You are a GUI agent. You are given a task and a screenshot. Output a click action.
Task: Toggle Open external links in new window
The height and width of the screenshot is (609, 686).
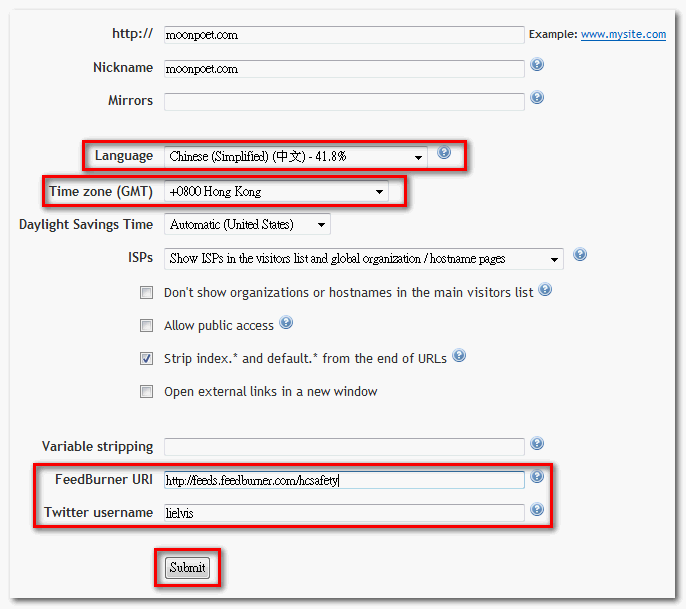[146, 392]
